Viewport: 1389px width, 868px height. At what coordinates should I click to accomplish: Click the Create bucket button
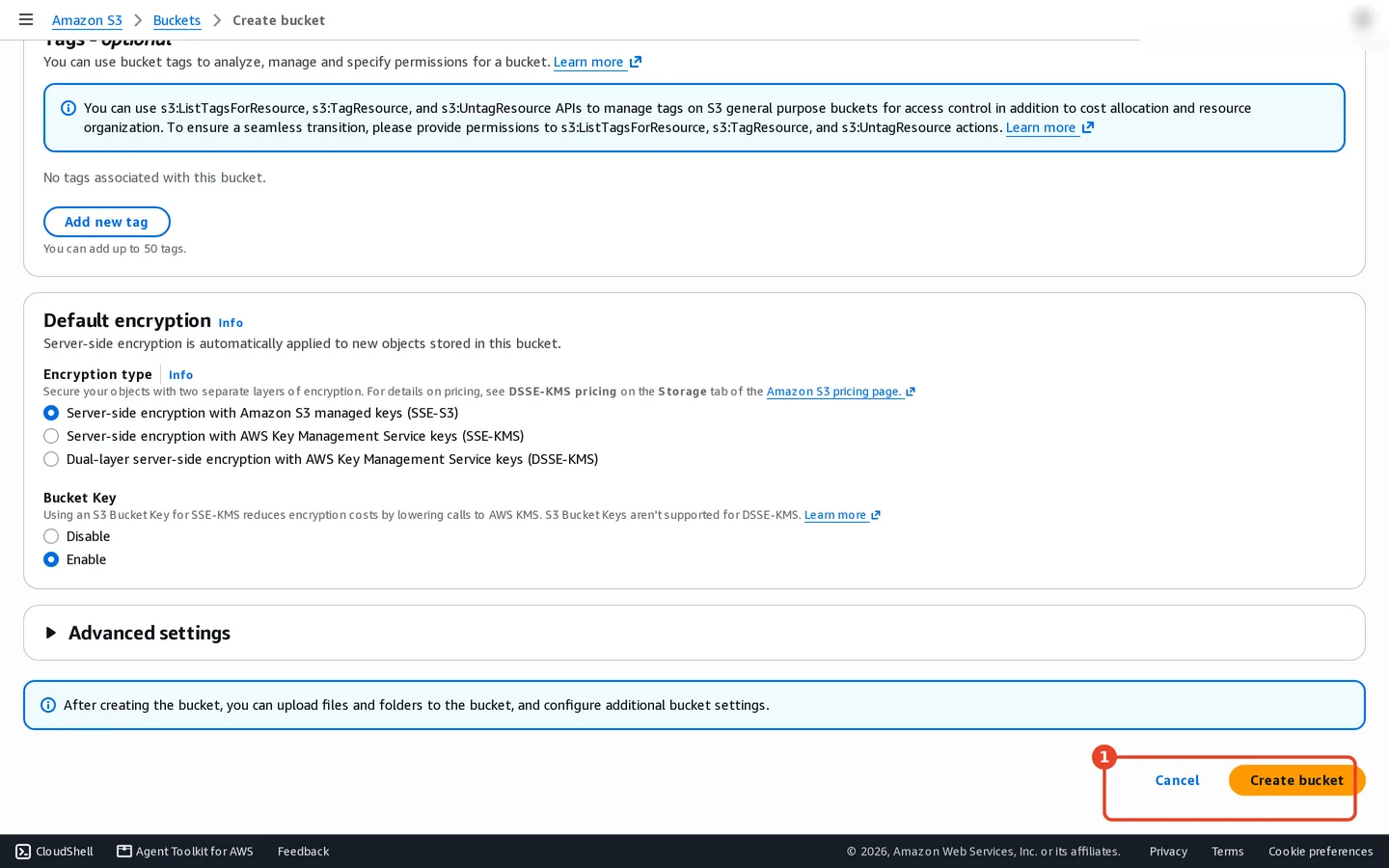1296,780
